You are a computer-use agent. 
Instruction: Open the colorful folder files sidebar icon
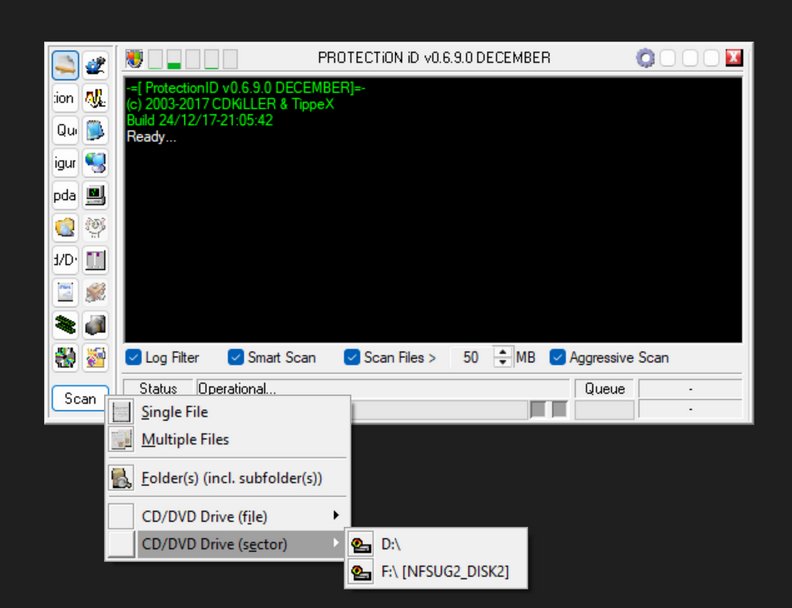tap(95, 357)
